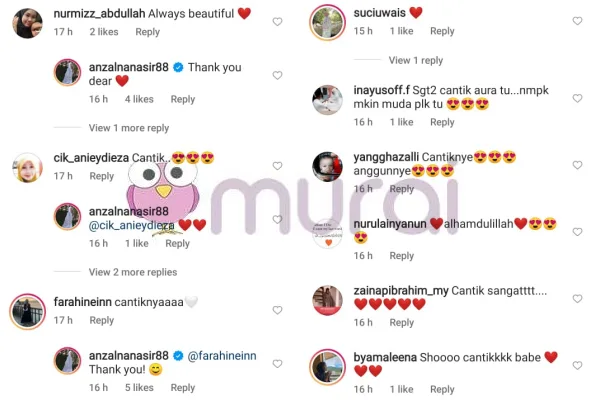Expand 'View 1 more reply' thread
The height and width of the screenshot is (400, 600).
tap(129, 128)
